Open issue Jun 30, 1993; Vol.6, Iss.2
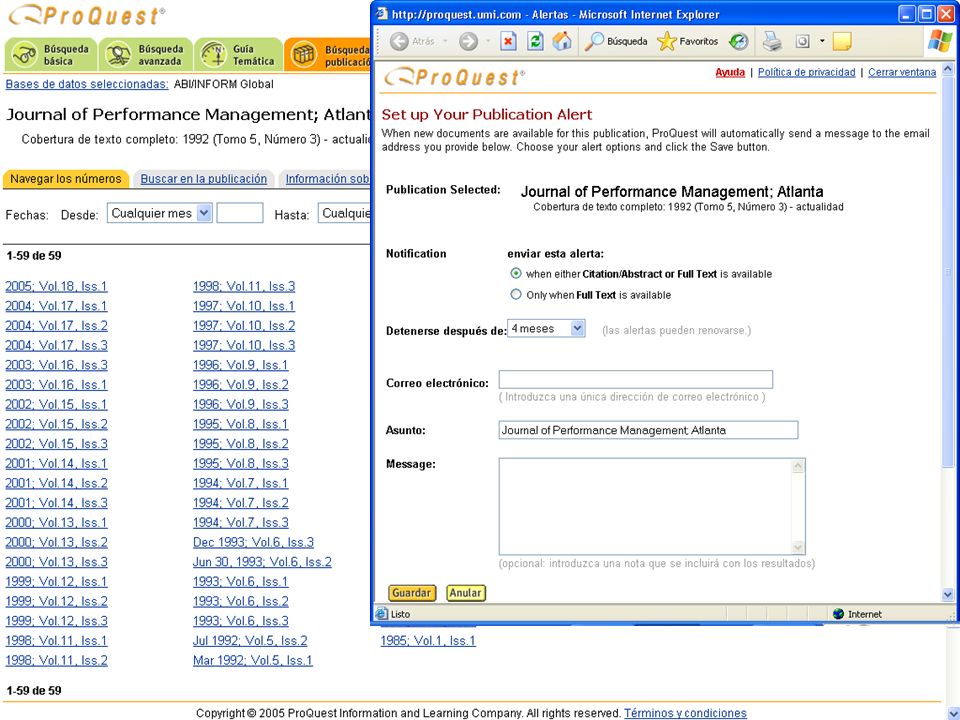The width and height of the screenshot is (960, 720). point(262,561)
